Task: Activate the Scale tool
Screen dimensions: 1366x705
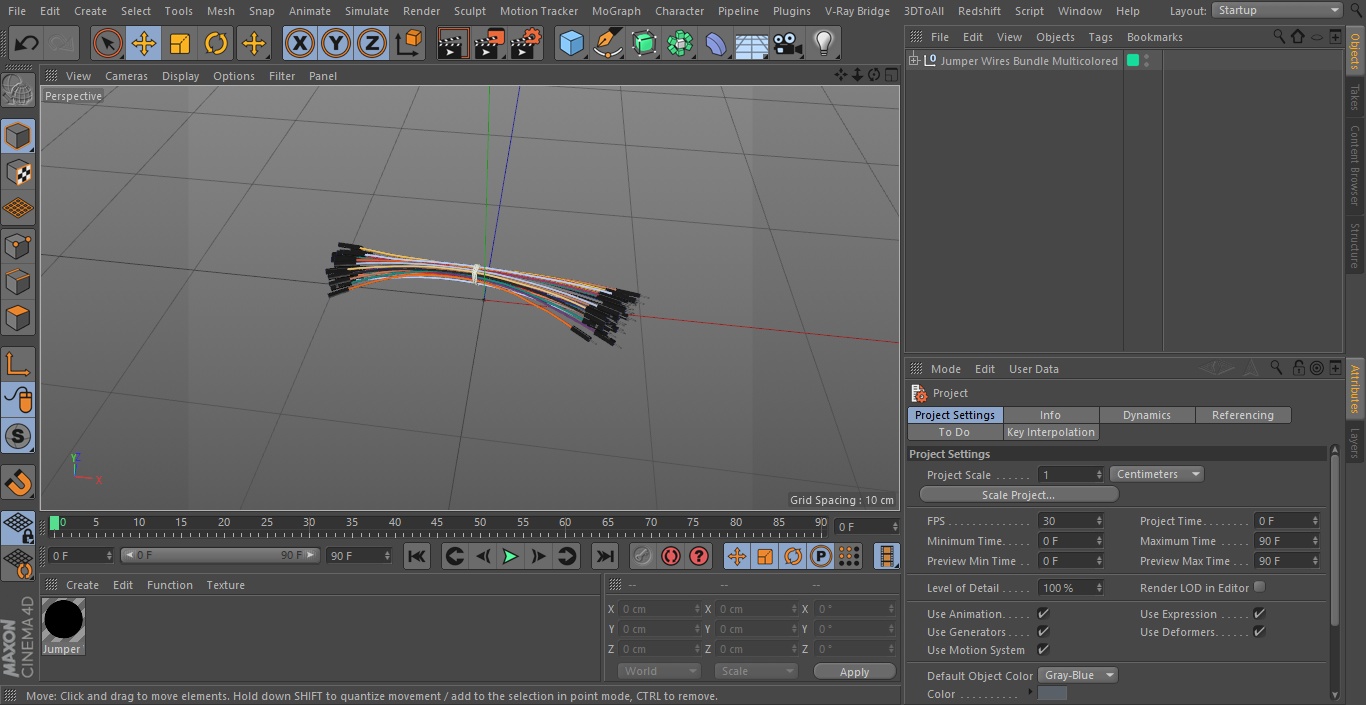Action: pos(180,43)
